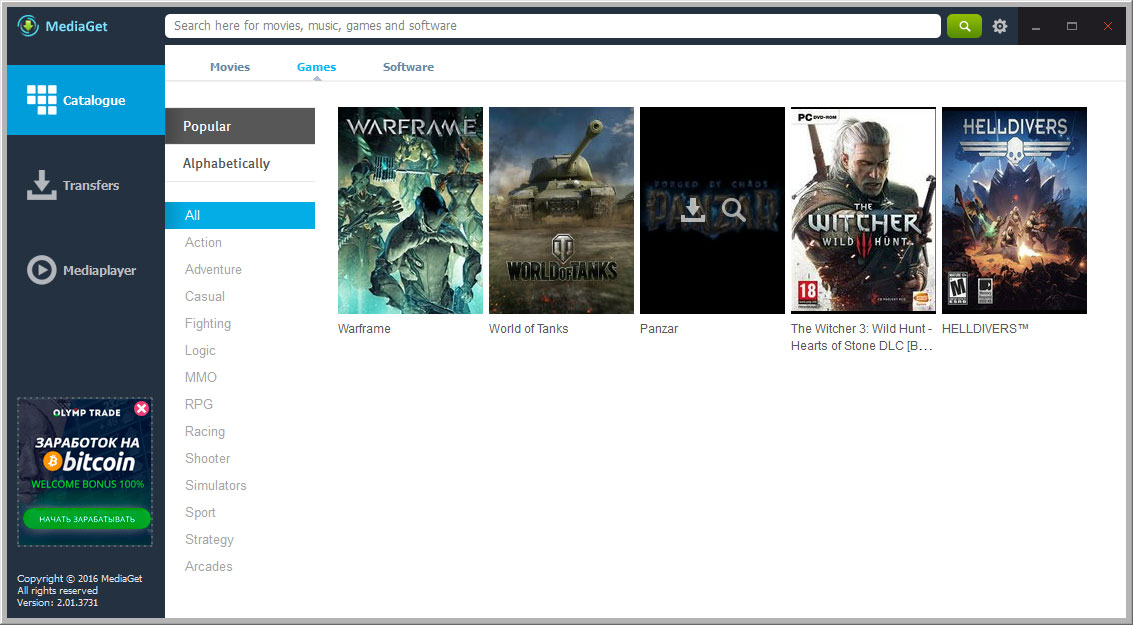Image resolution: width=1133 pixels, height=625 pixels.
Task: Filter games by Arcades genre
Action: [208, 566]
